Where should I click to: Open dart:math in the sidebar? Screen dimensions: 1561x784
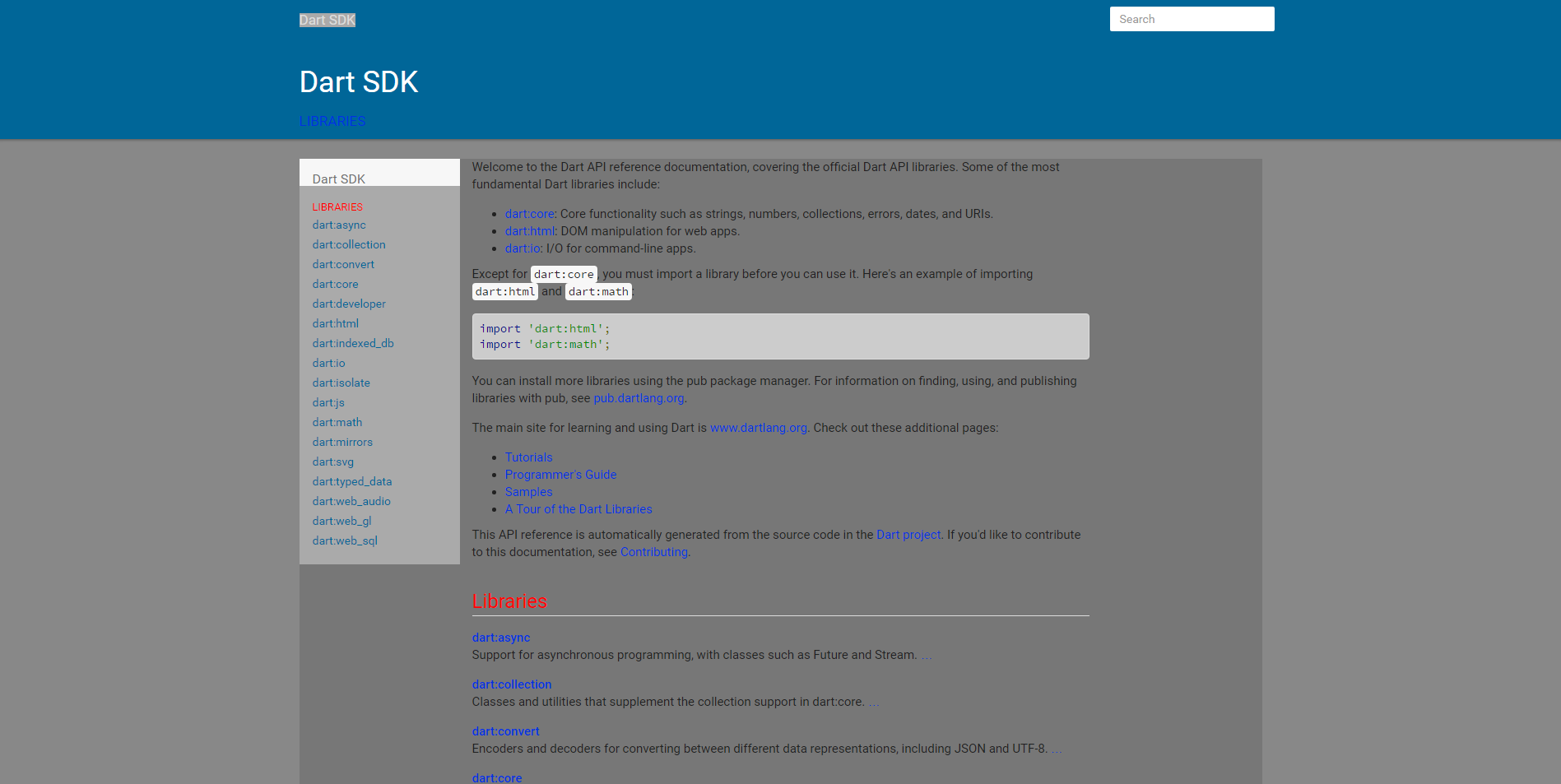(337, 422)
